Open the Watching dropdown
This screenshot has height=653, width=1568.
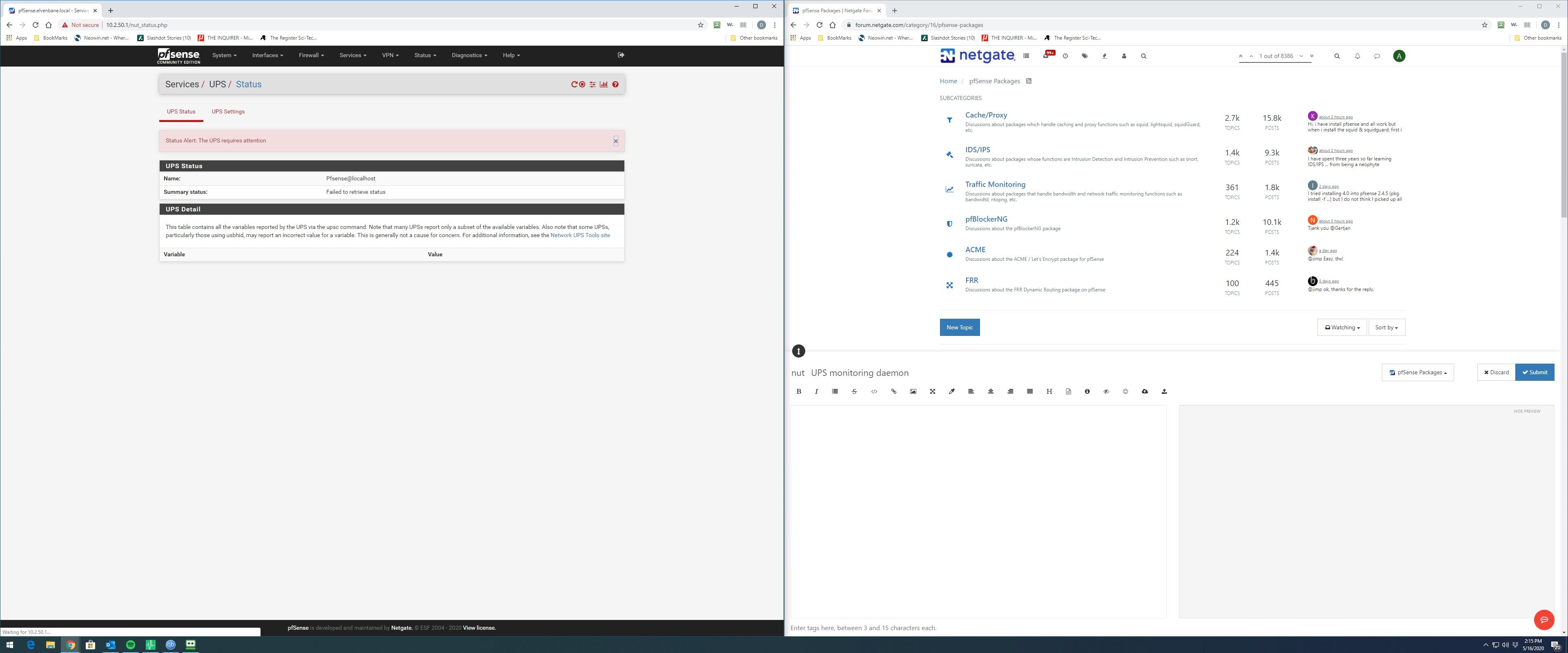[1341, 327]
